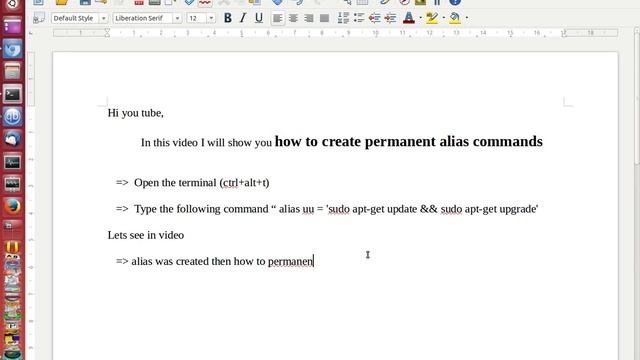This screenshot has height=360, width=640.
Task: Toggle AutoSpellcheck red wavy icon
Action: 205,3
